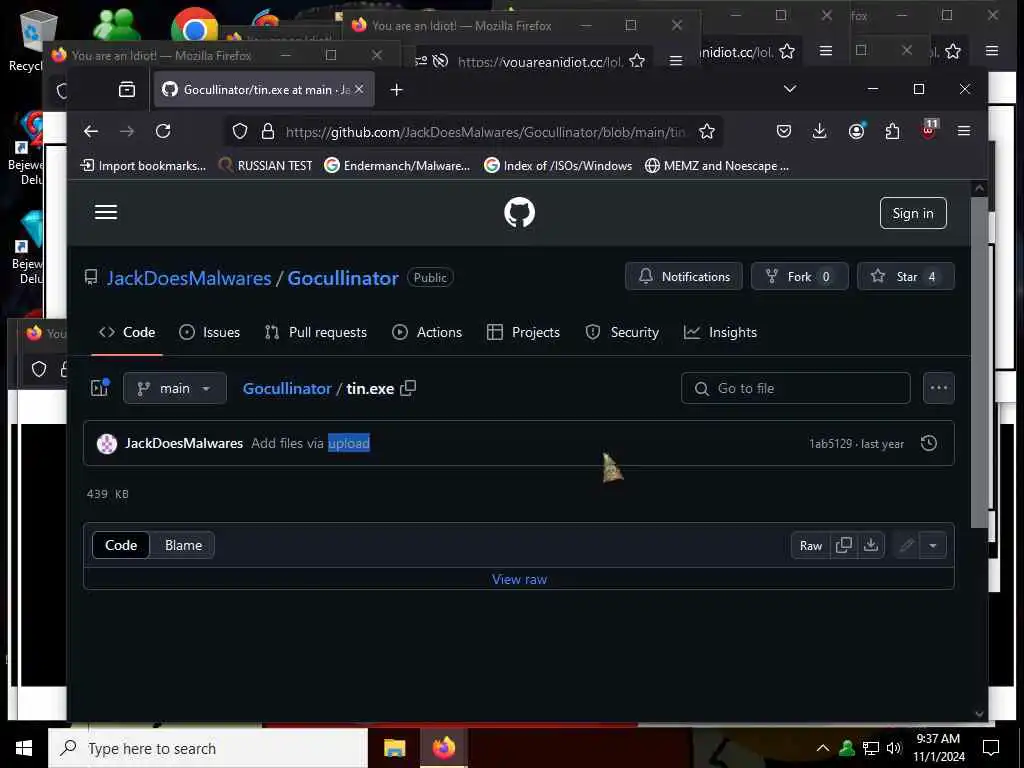Copy raw file contents icon
1024x768 pixels.
click(844, 545)
